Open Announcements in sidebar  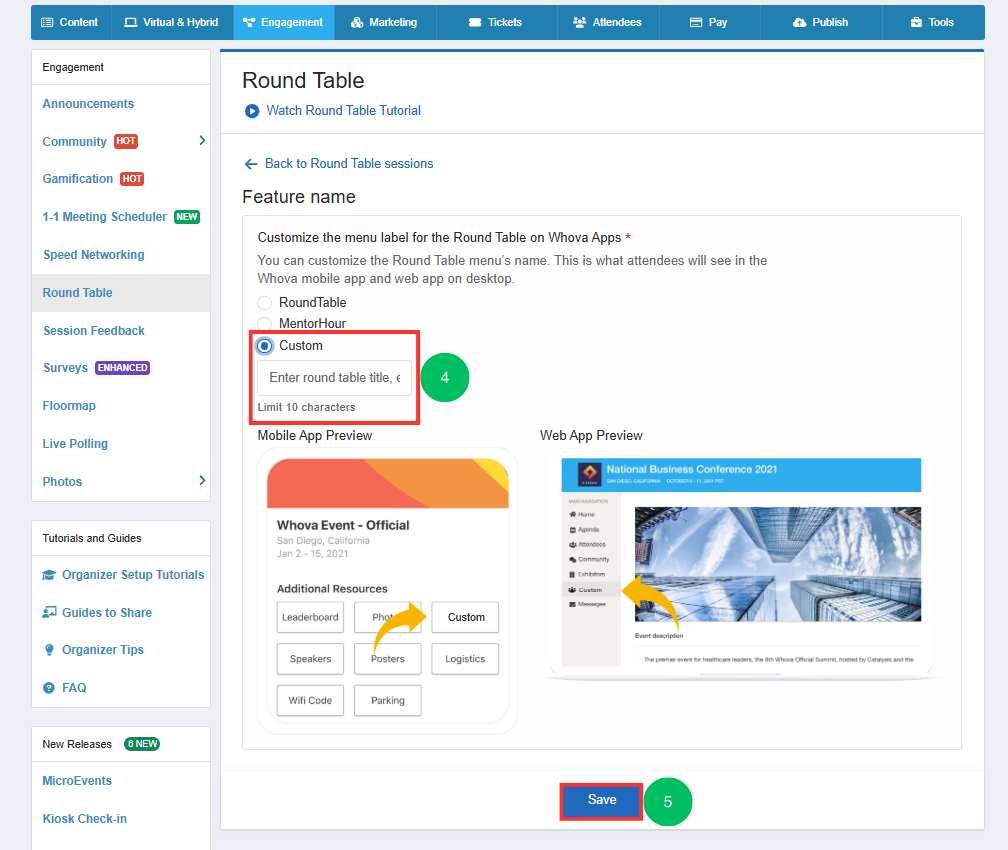(88, 104)
